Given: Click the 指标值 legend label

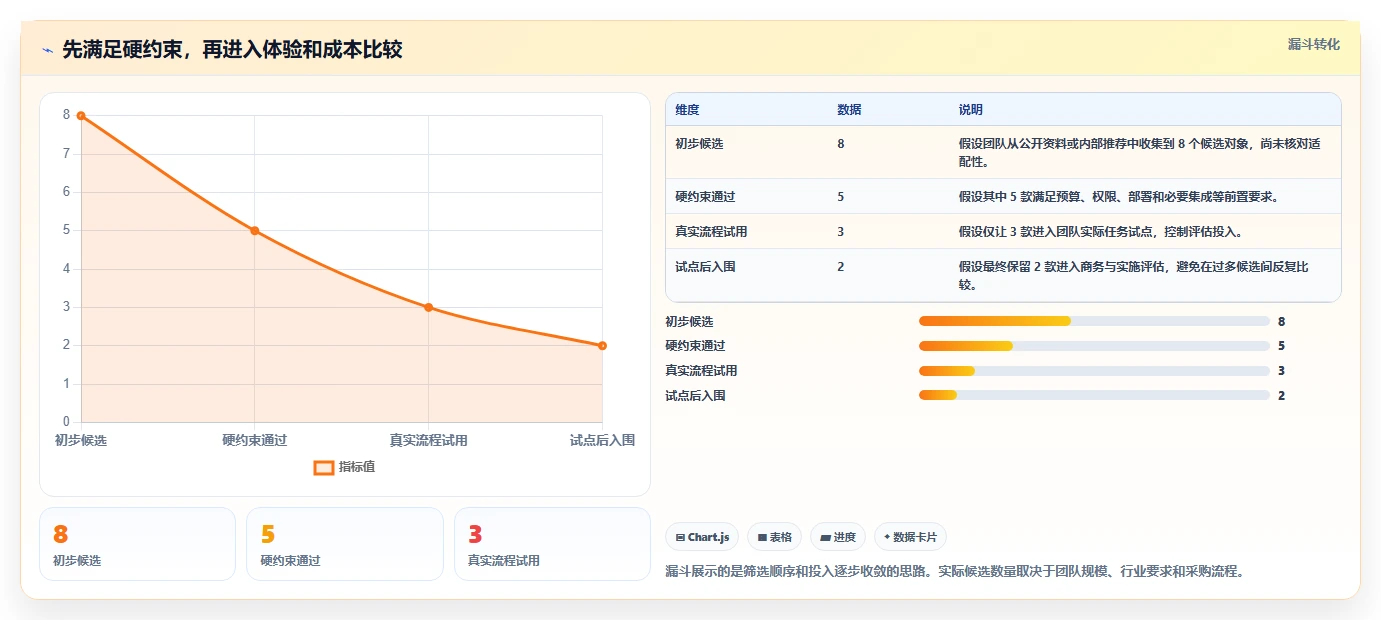Looking at the screenshot, I should coord(357,467).
